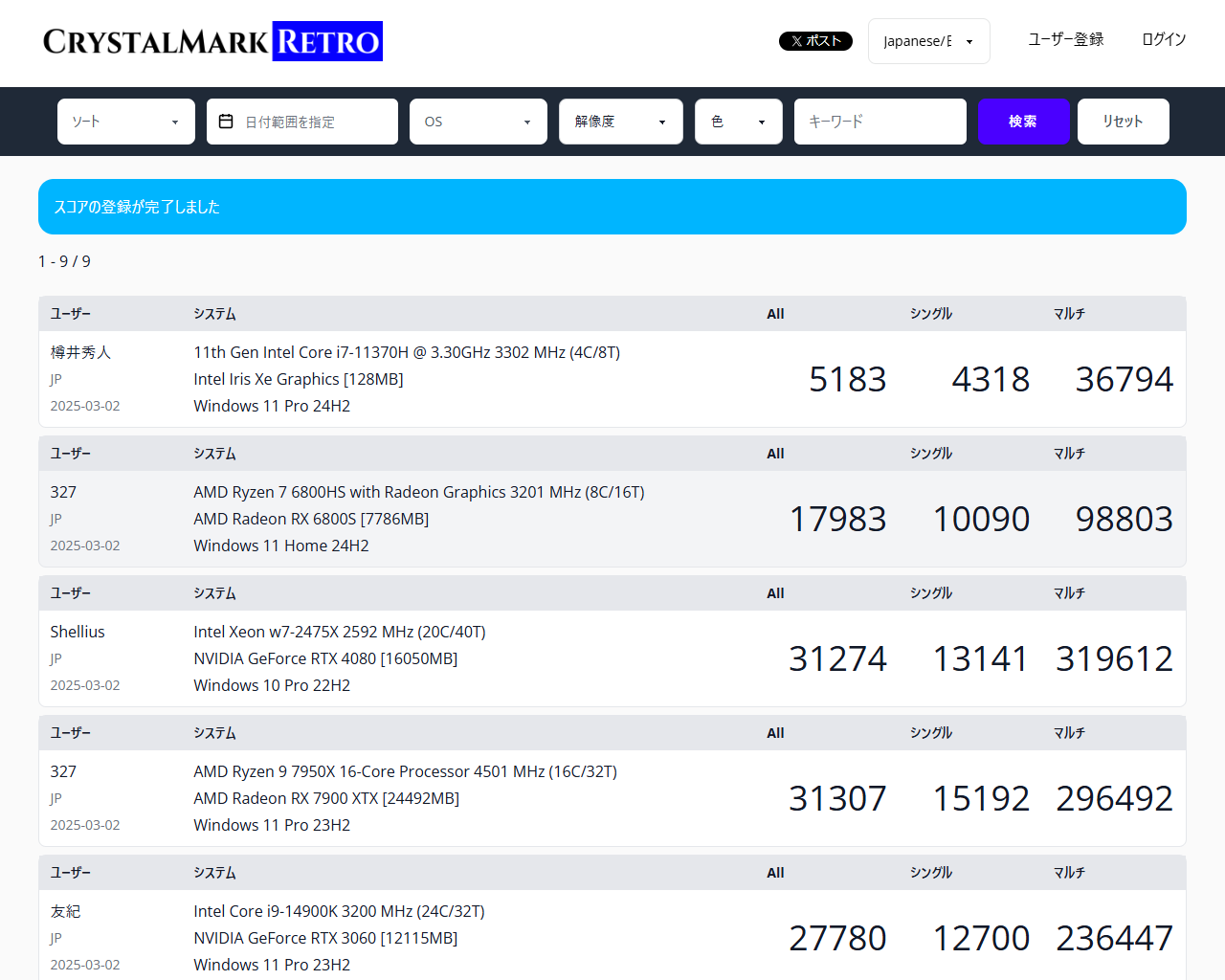Click the マルチ column header

click(x=1069, y=313)
